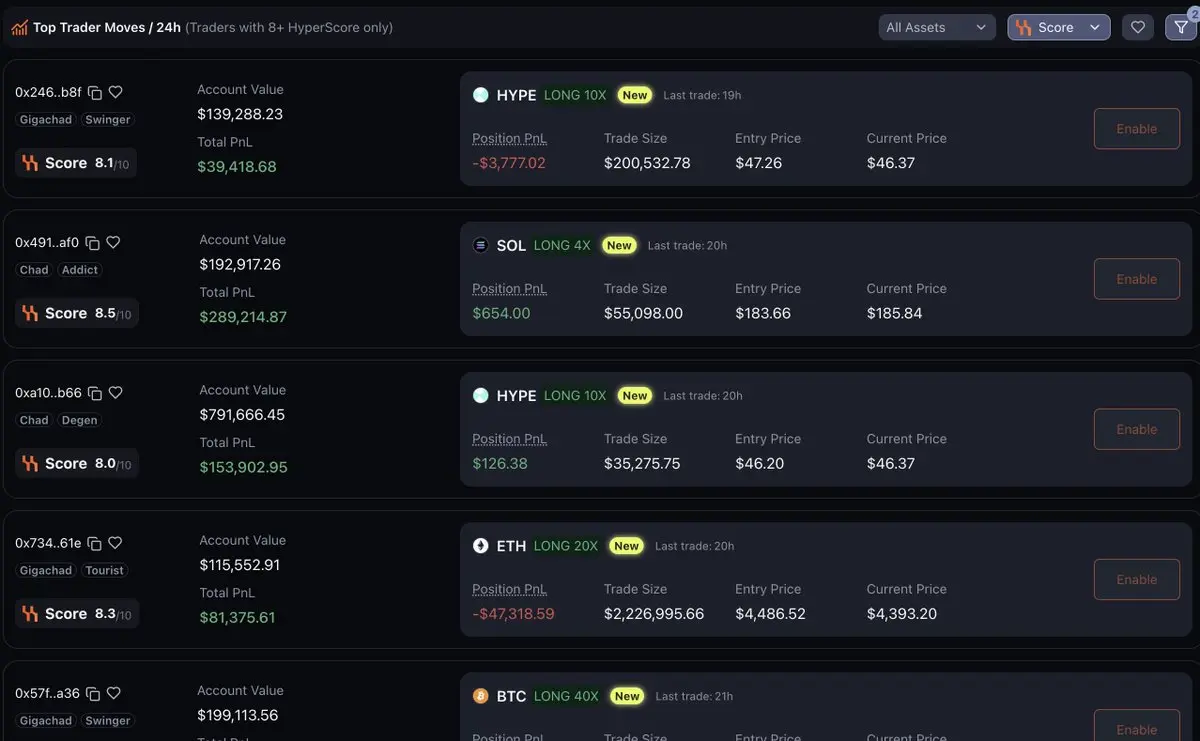This screenshot has height=741, width=1200.
Task: Click the Addict tag on 0x491..af0
Action: coord(80,270)
